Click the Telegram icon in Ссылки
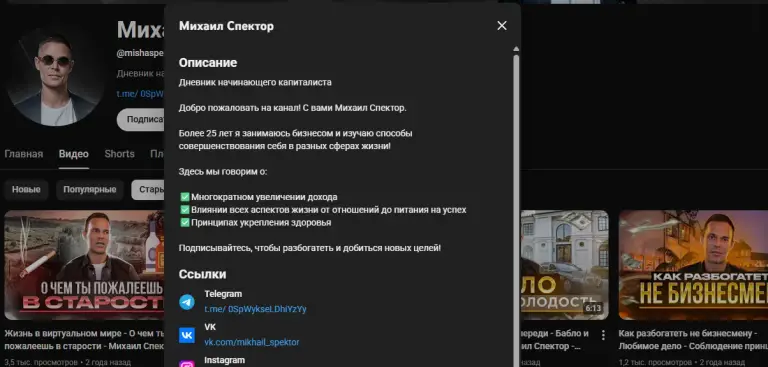Image resolution: width=768 pixels, height=367 pixels. click(x=187, y=302)
